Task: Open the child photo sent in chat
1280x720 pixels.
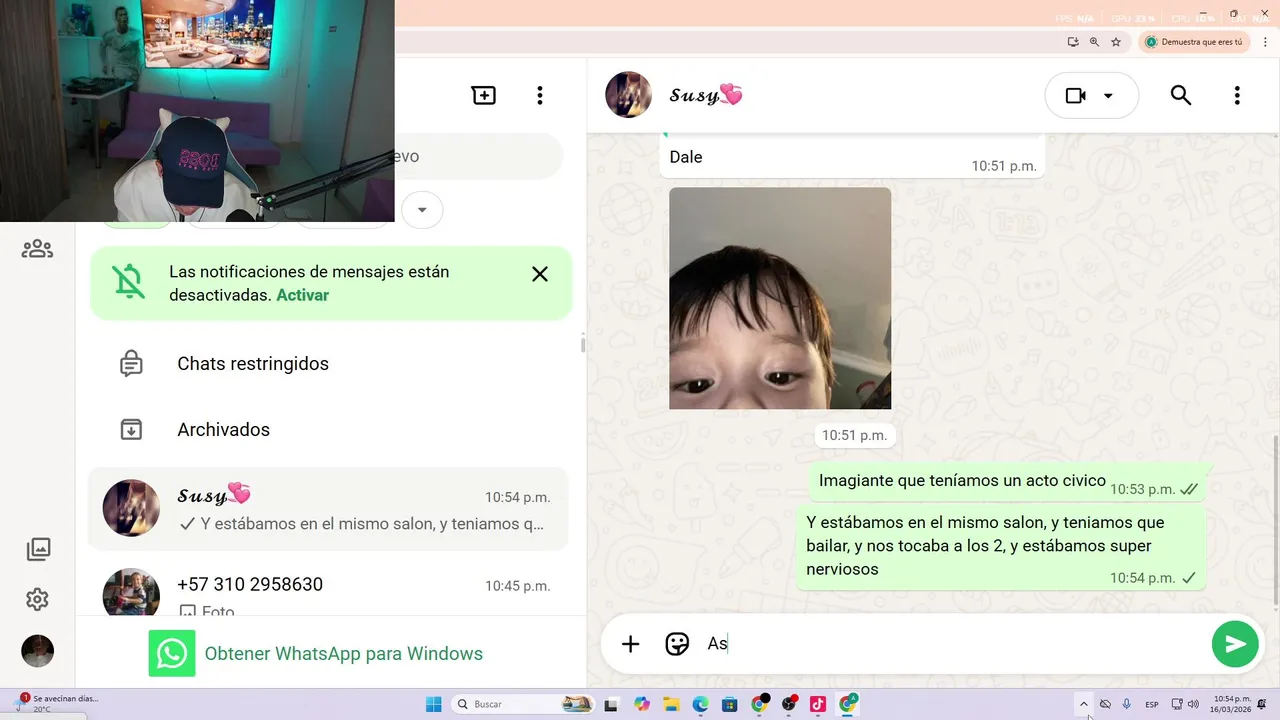Action: tap(780, 298)
